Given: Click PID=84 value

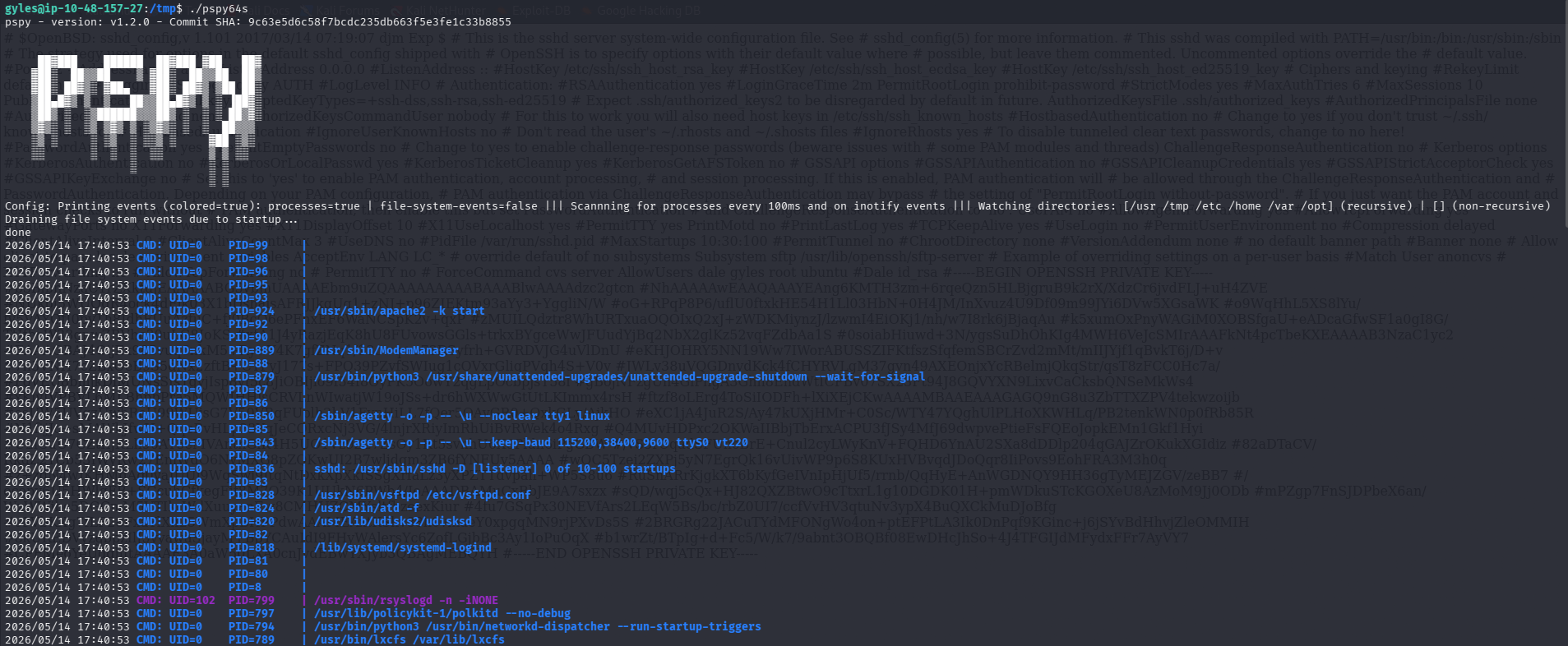Looking at the screenshot, I should [248, 456].
